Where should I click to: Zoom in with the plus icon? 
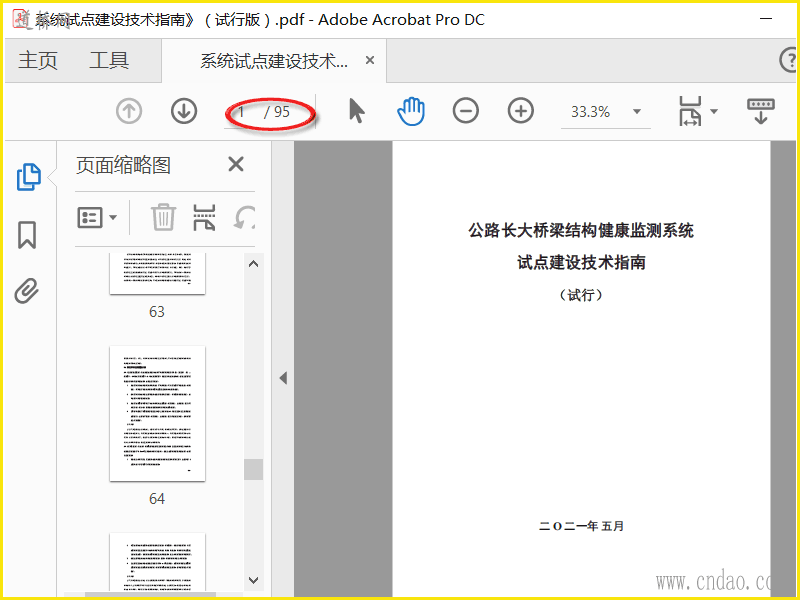coord(520,111)
